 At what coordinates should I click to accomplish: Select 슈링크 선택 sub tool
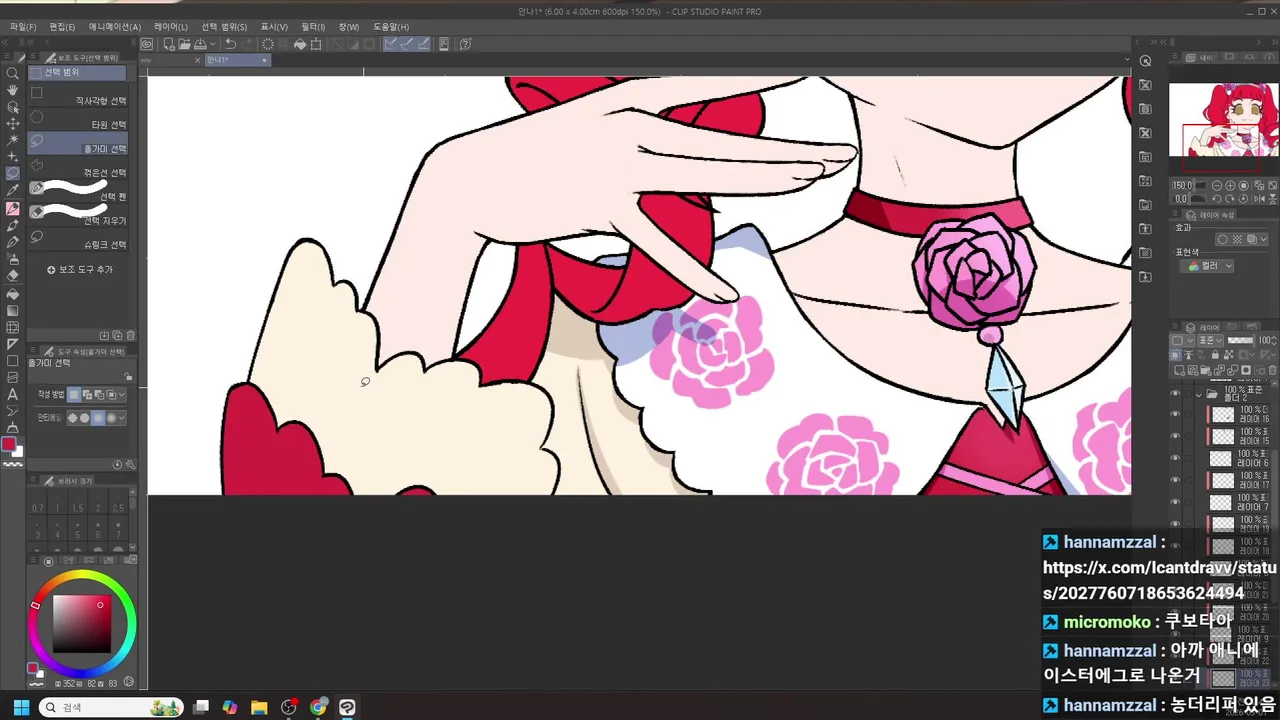coord(78,240)
